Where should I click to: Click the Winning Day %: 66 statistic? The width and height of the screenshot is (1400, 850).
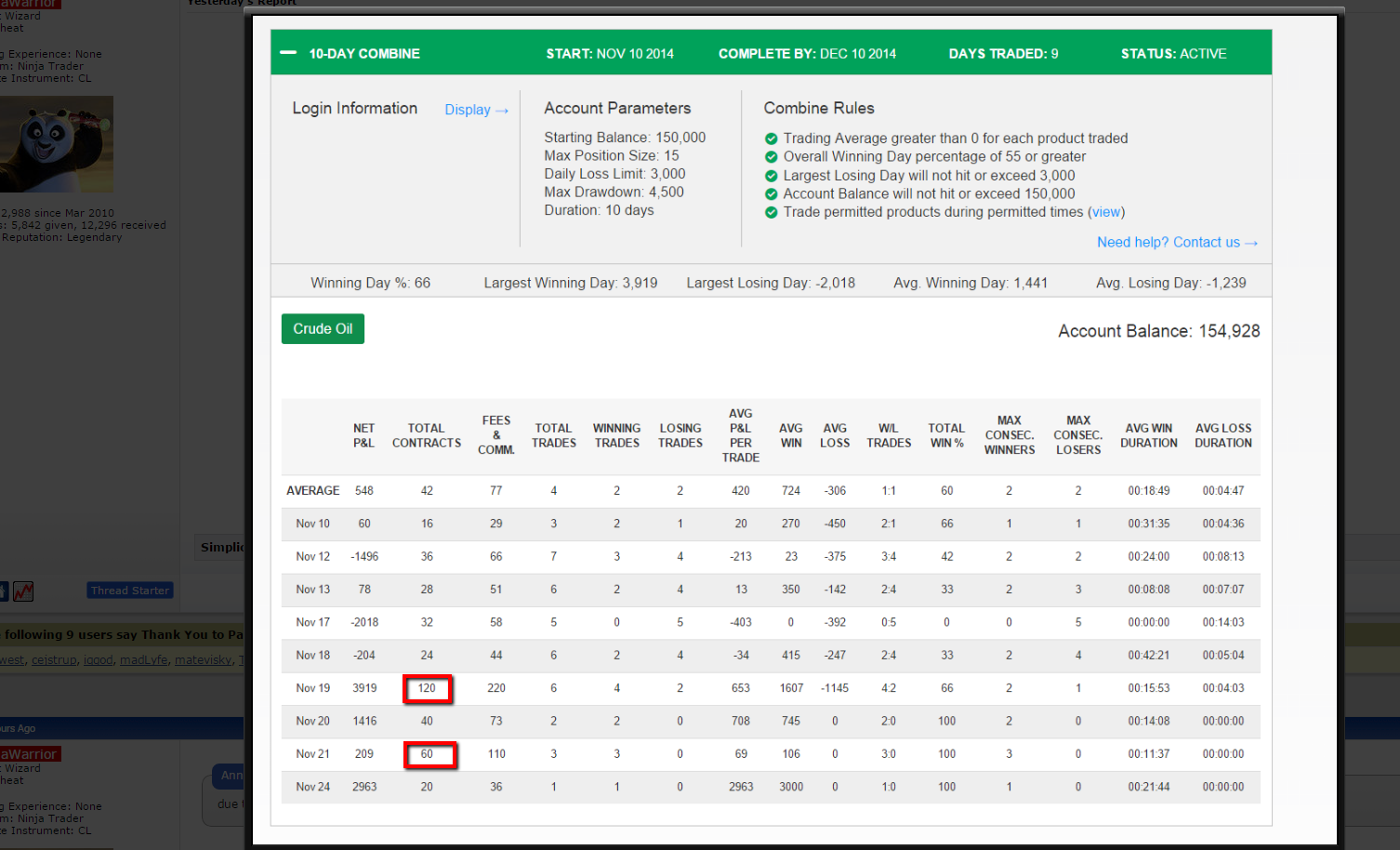[370, 283]
